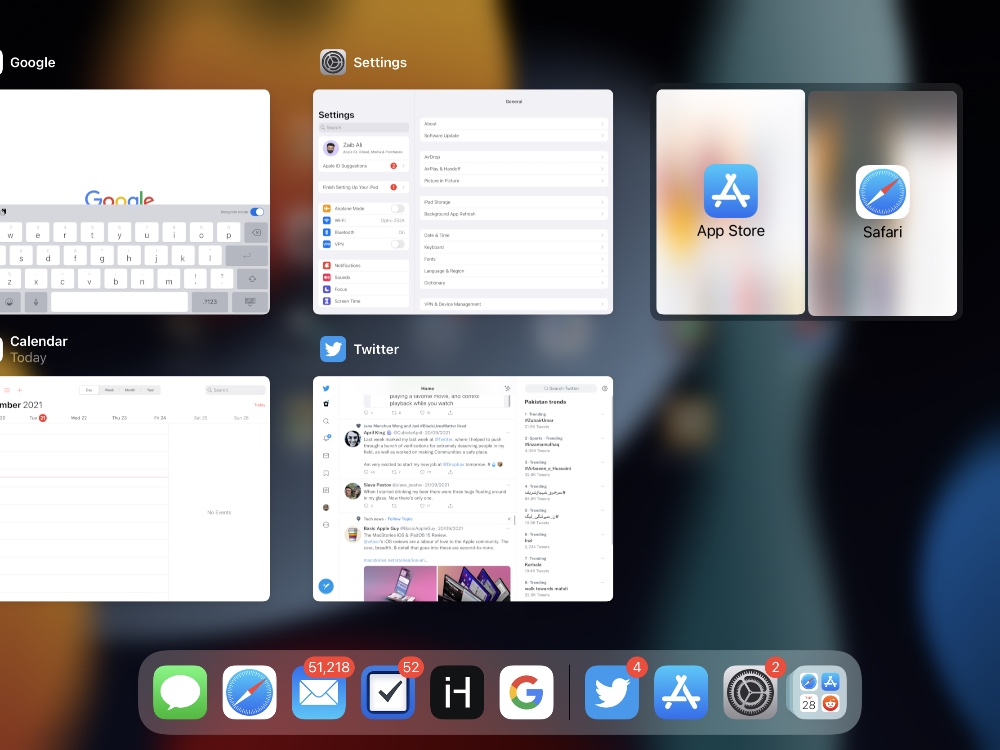Open Mail app with 51,218 badge
The height and width of the screenshot is (750, 1000).
point(319,692)
